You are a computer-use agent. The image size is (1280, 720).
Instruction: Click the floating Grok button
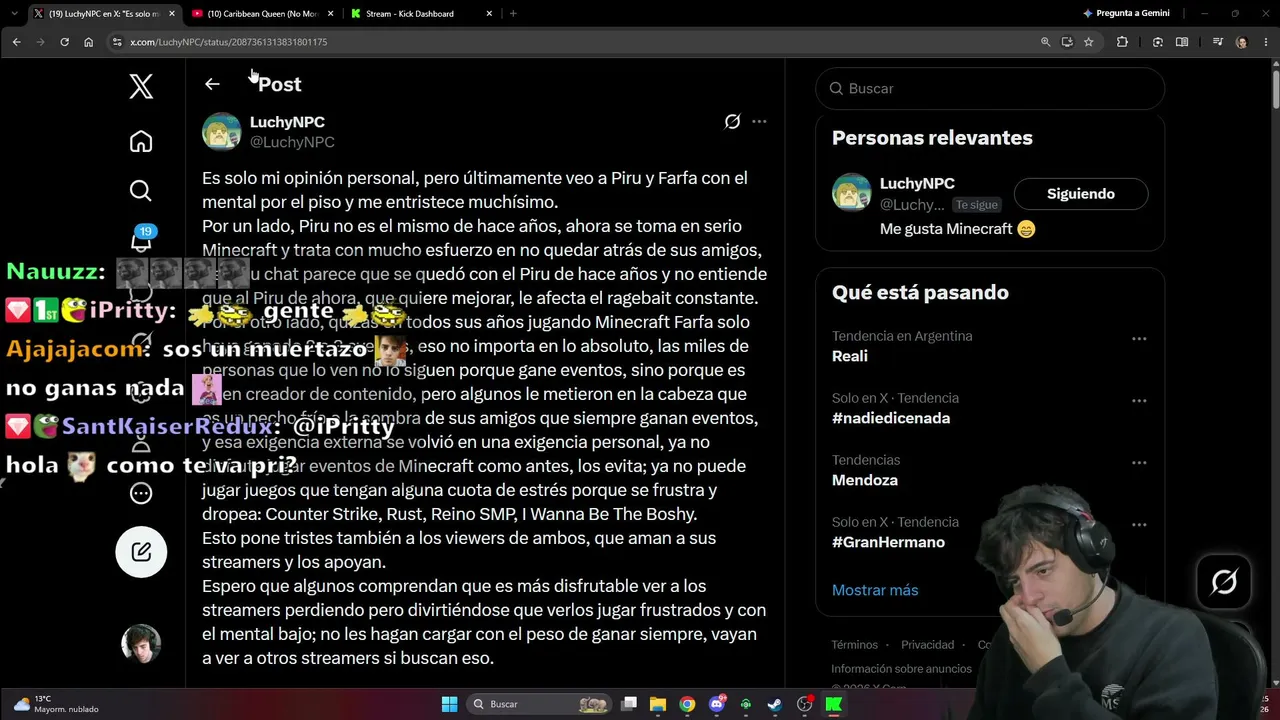coord(1224,581)
